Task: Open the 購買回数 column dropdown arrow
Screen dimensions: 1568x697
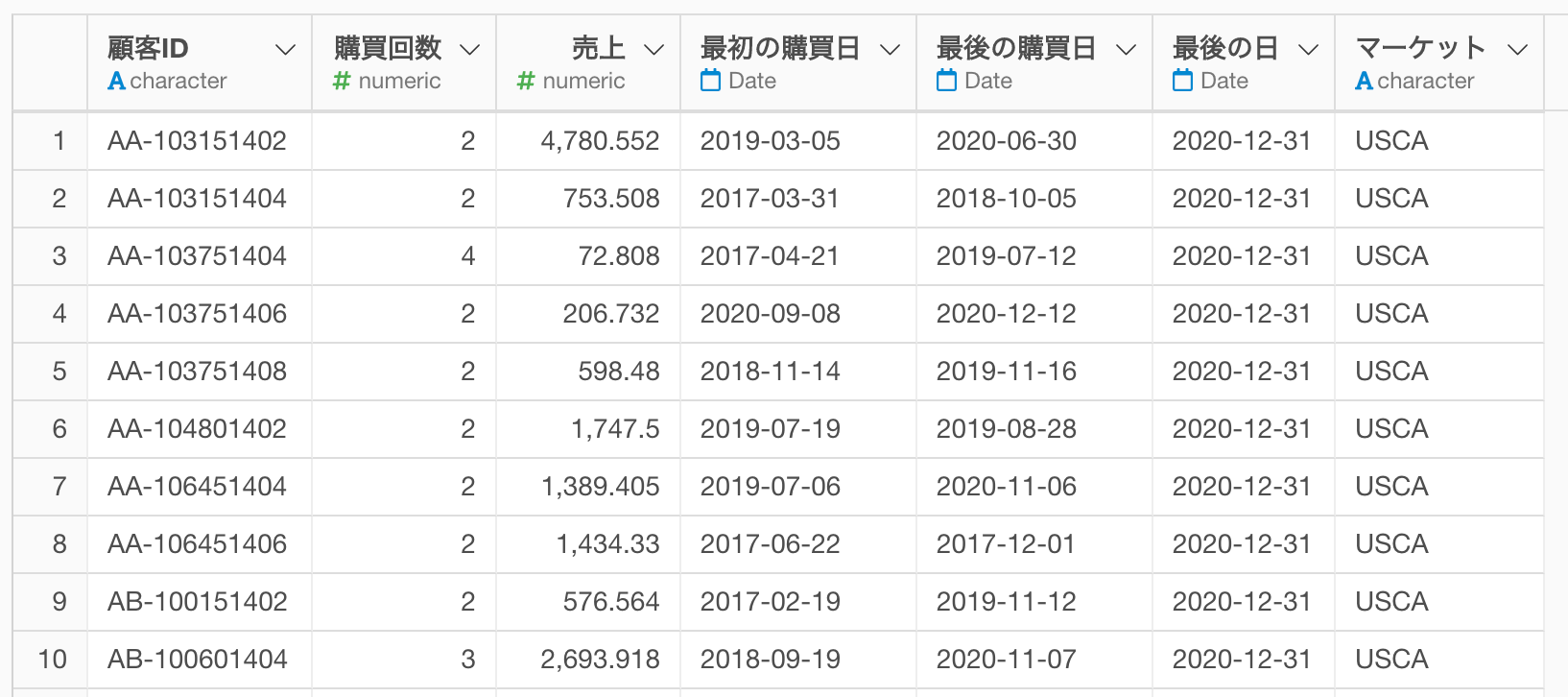Action: (x=469, y=50)
